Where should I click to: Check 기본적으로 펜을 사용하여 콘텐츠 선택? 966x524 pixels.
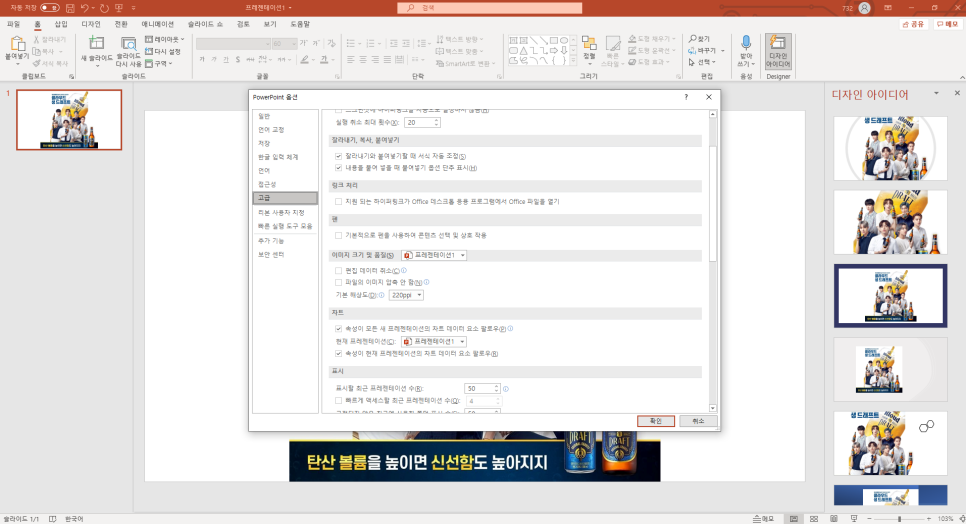click(x=338, y=235)
